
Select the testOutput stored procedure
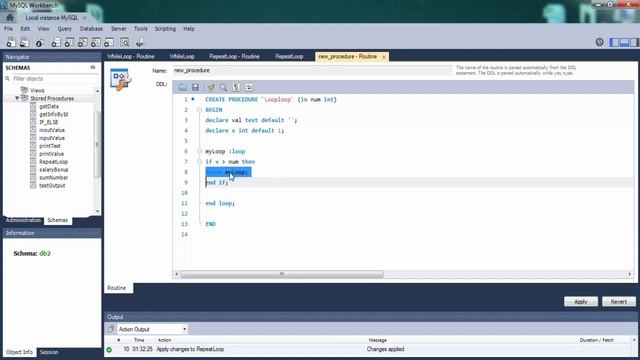(x=52, y=185)
